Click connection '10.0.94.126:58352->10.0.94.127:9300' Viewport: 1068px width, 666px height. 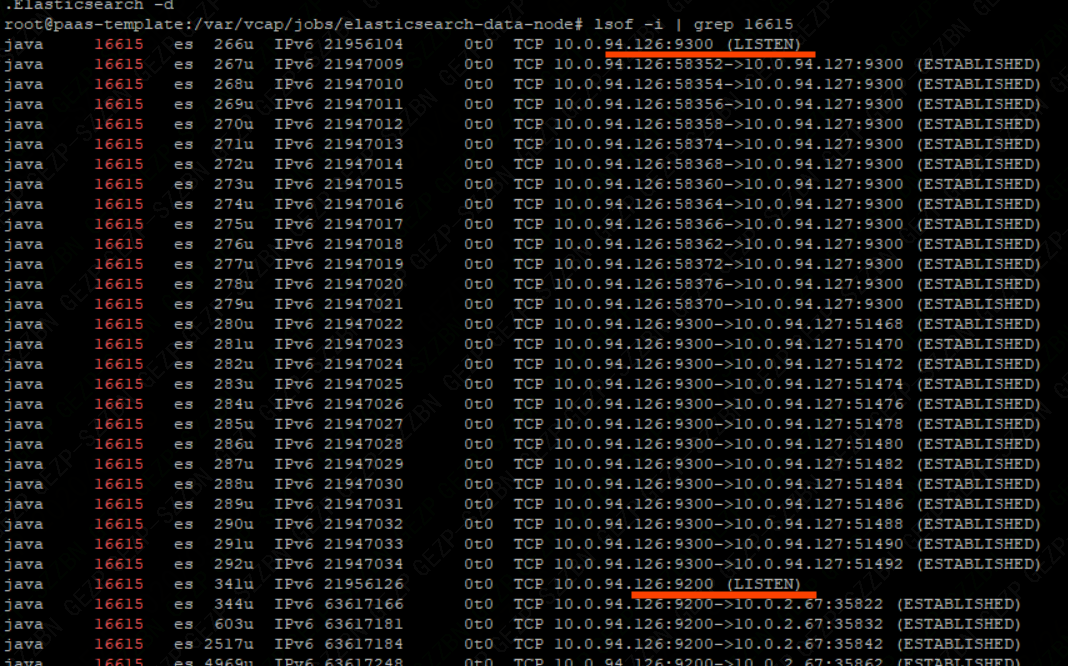(x=728, y=64)
